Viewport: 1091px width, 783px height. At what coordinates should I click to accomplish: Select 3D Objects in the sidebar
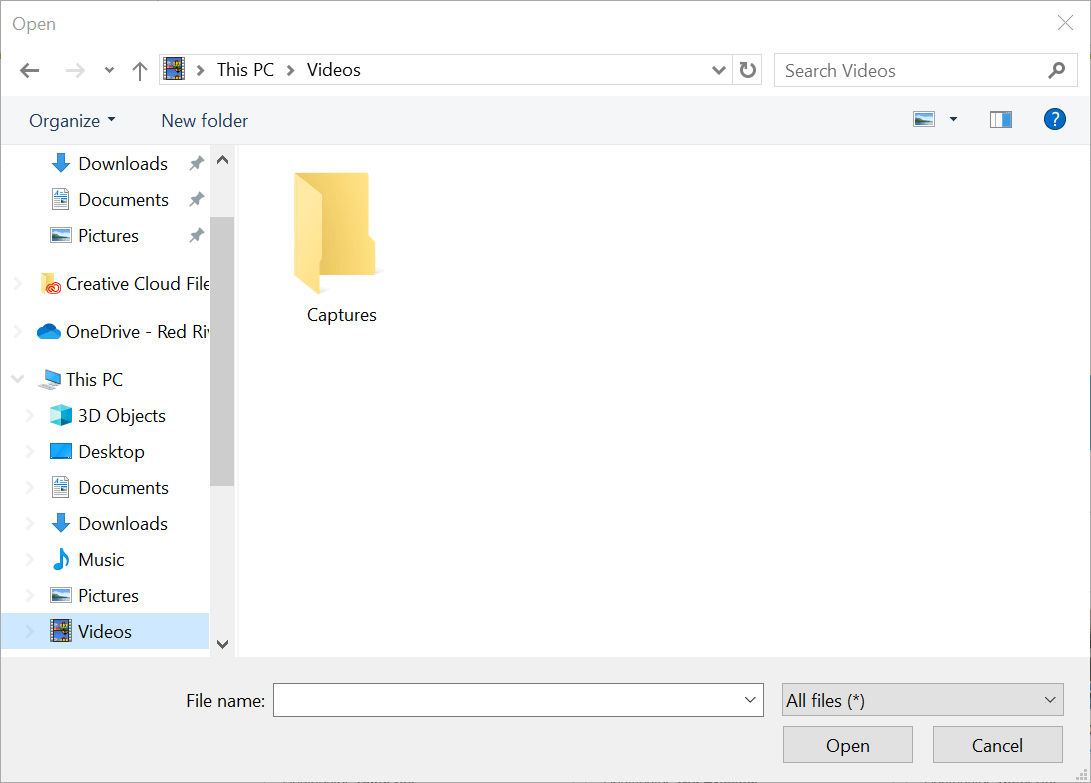pyautogui.click(x=121, y=416)
